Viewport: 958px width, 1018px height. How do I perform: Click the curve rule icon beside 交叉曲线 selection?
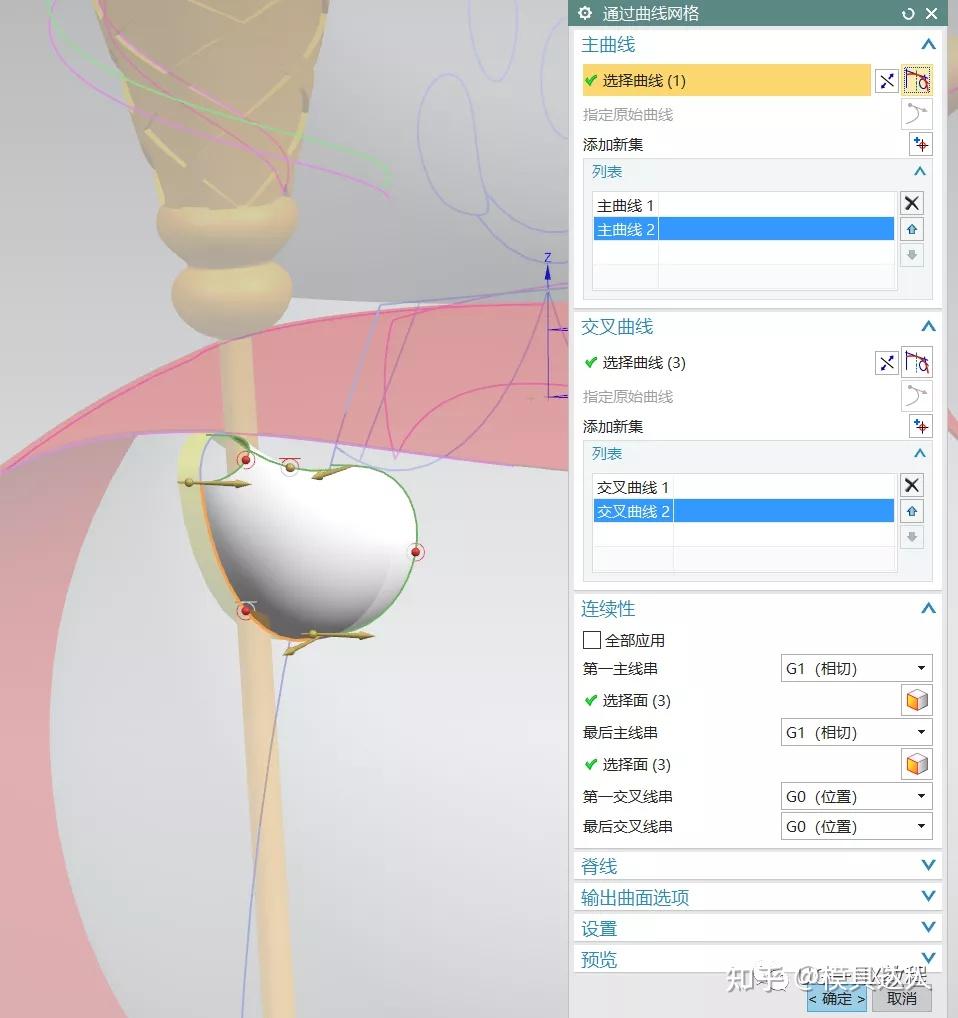(x=916, y=362)
